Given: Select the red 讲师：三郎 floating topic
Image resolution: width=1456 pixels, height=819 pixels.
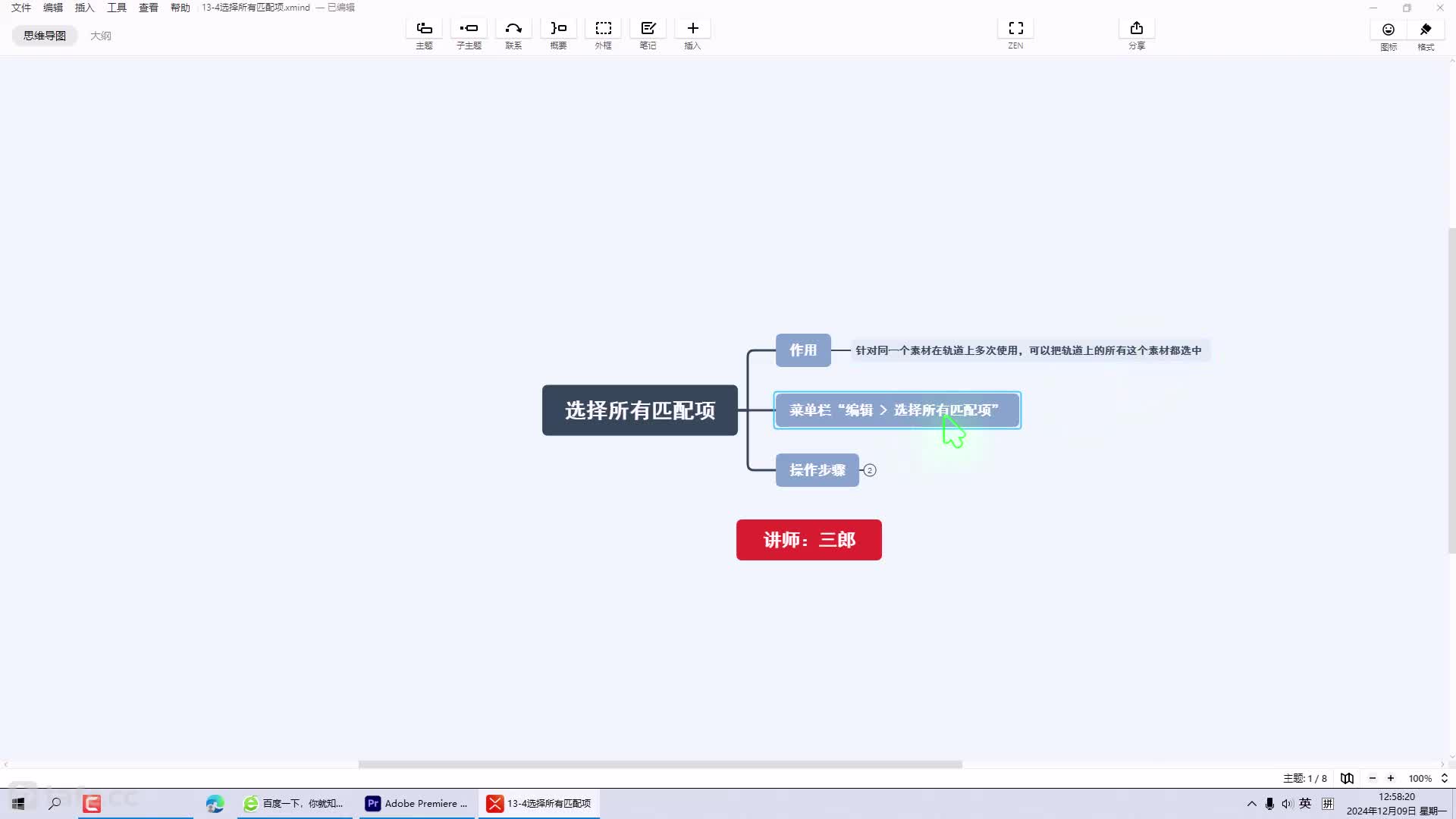Looking at the screenshot, I should [x=809, y=540].
